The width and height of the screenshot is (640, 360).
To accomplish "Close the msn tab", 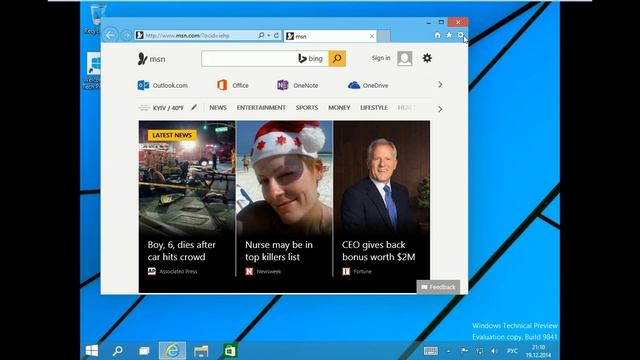I will pyautogui.click(x=372, y=36).
